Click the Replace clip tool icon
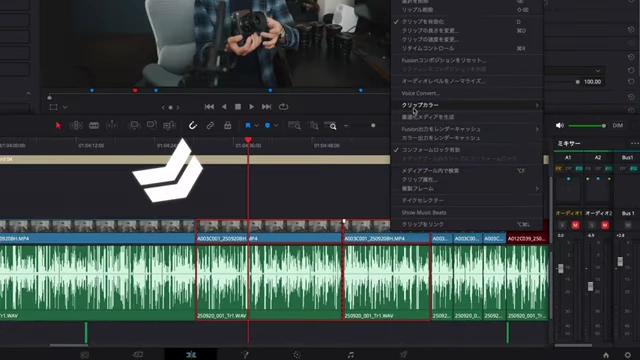This screenshot has width=640, height=360. point(169,125)
